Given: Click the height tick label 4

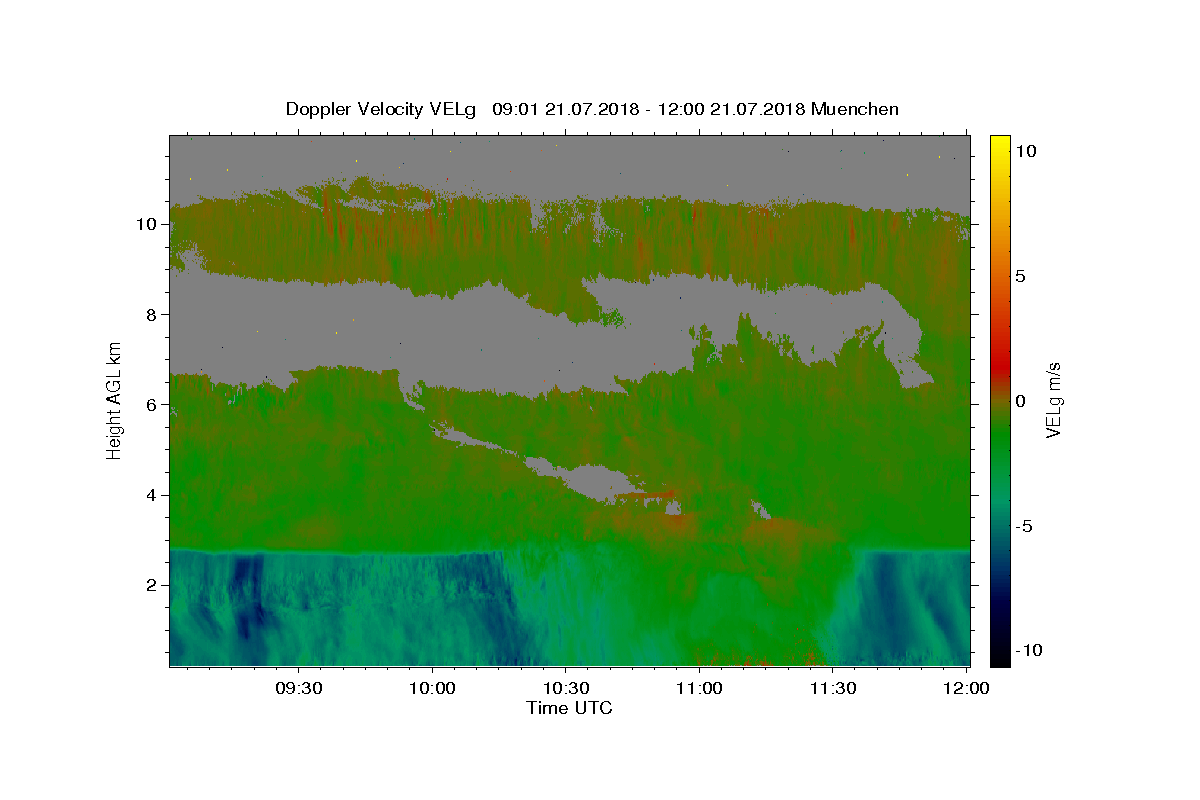Looking at the screenshot, I should (153, 495).
